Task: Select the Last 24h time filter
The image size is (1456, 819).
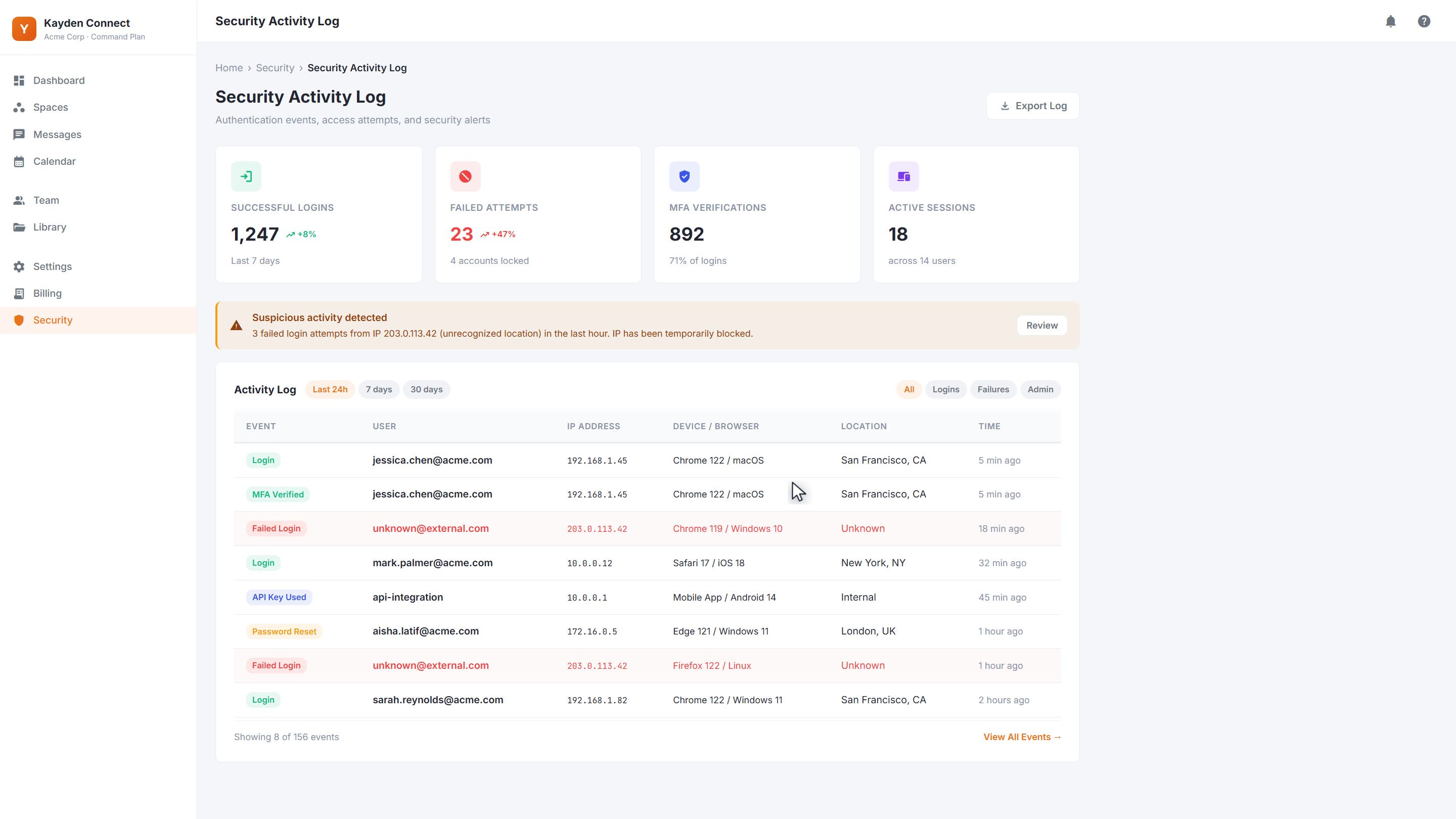Action: (330, 389)
